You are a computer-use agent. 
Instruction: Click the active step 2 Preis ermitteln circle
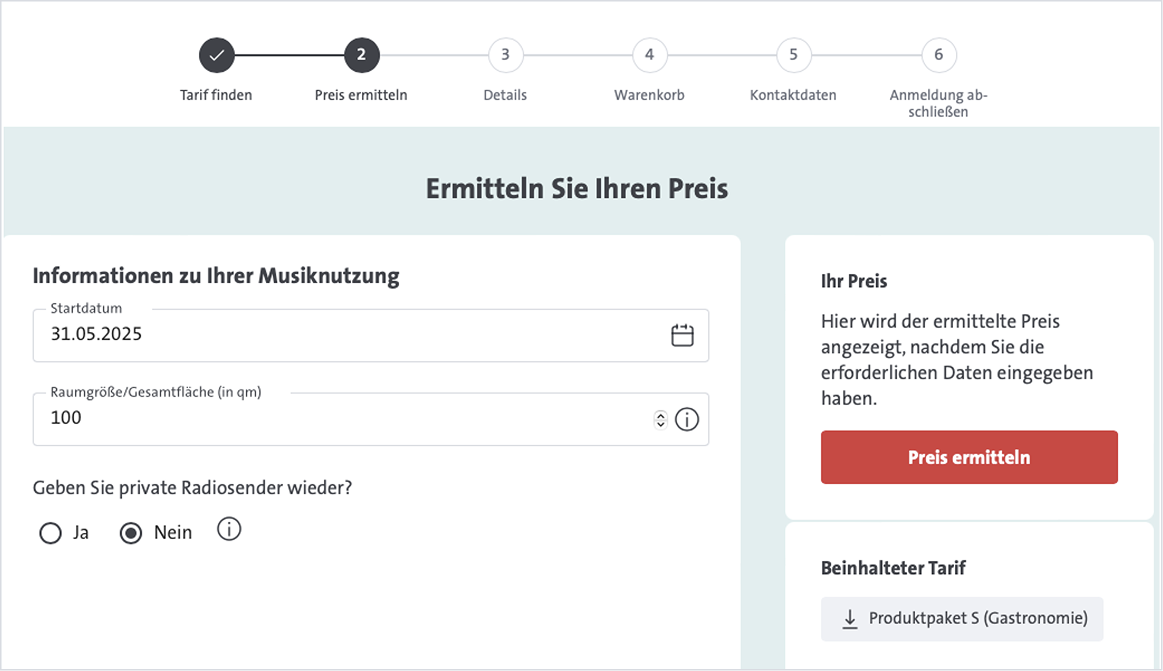coord(361,55)
